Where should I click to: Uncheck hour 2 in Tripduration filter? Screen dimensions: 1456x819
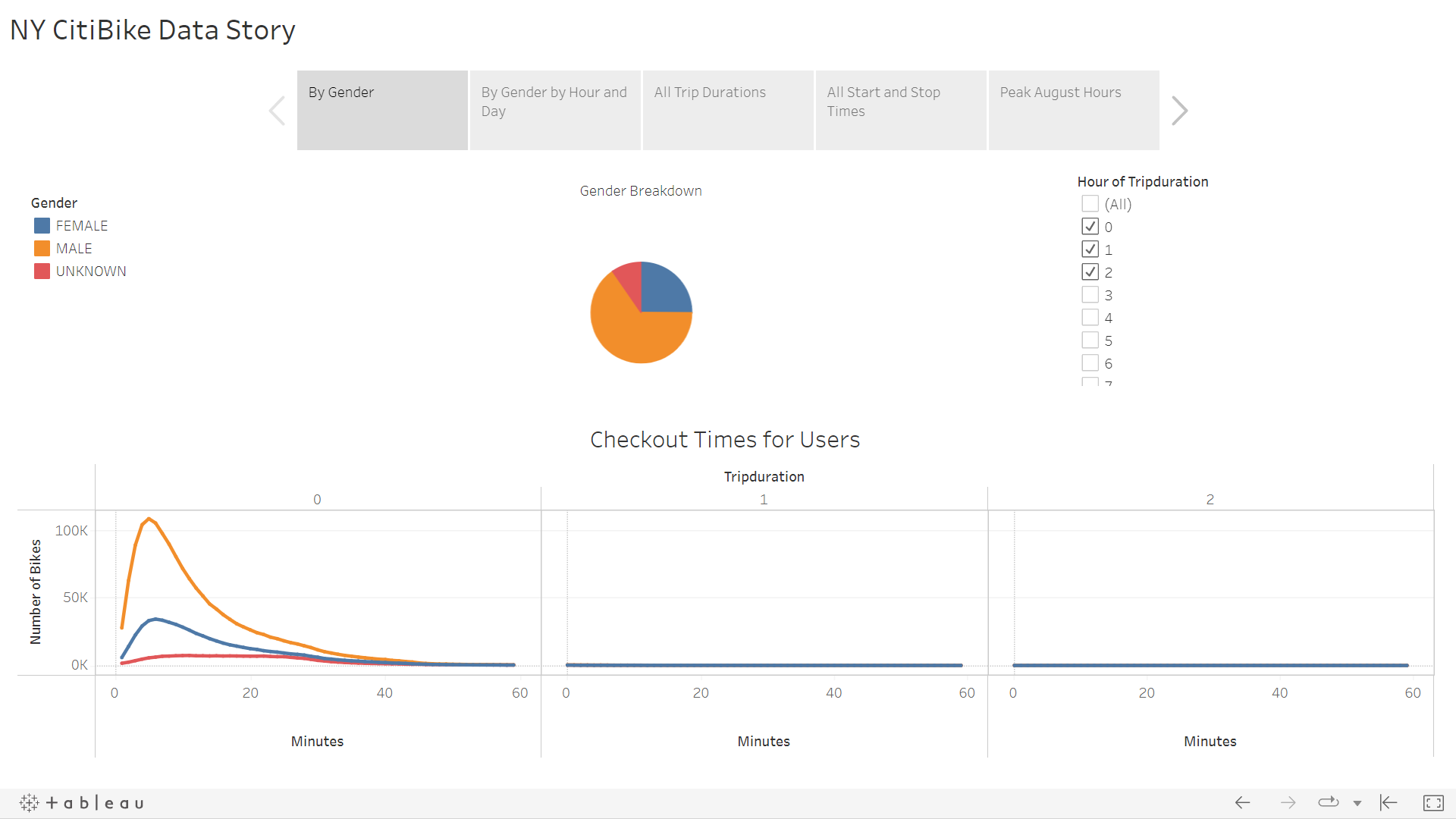click(1090, 272)
